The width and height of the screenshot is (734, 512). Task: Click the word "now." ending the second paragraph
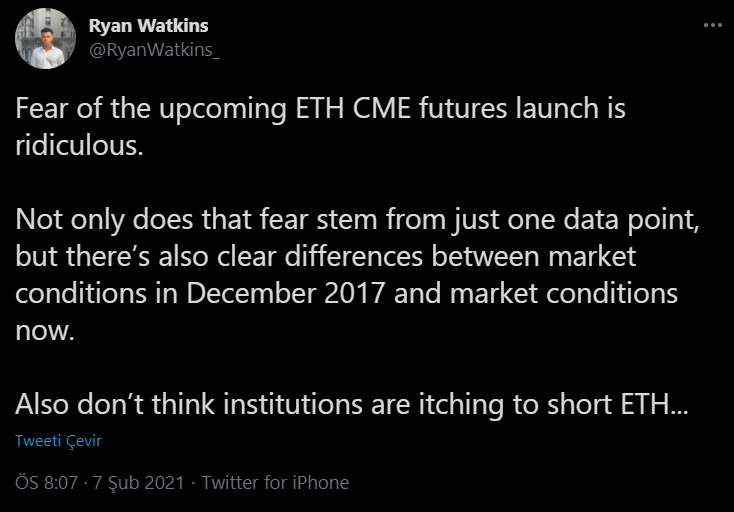tap(45, 331)
